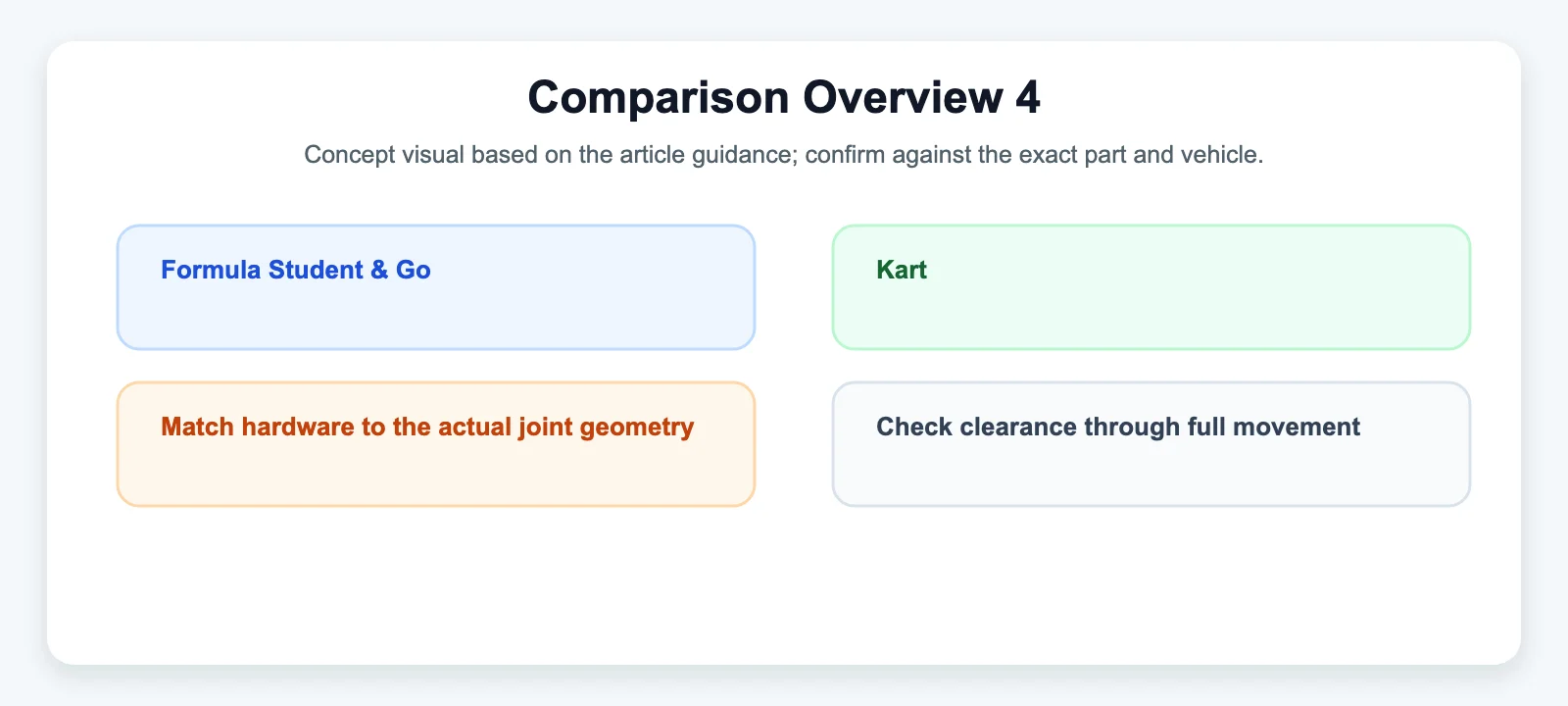Select the subtitle sentence about concept visual

[x=784, y=155]
